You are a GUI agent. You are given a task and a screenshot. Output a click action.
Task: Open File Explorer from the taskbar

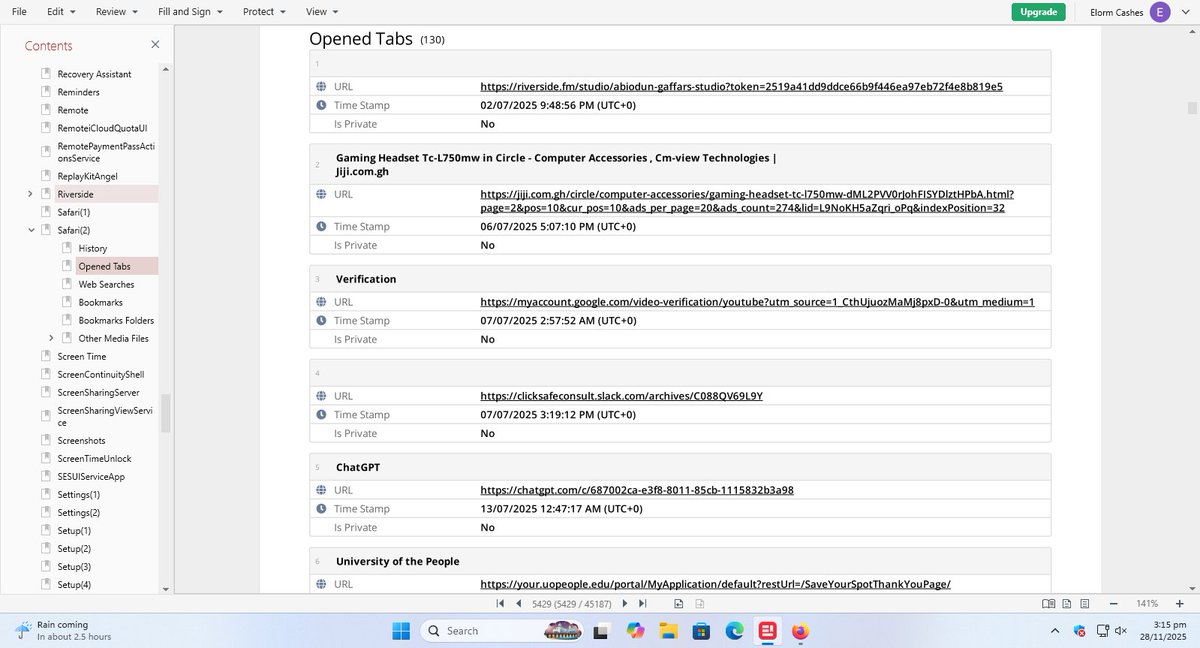point(668,631)
